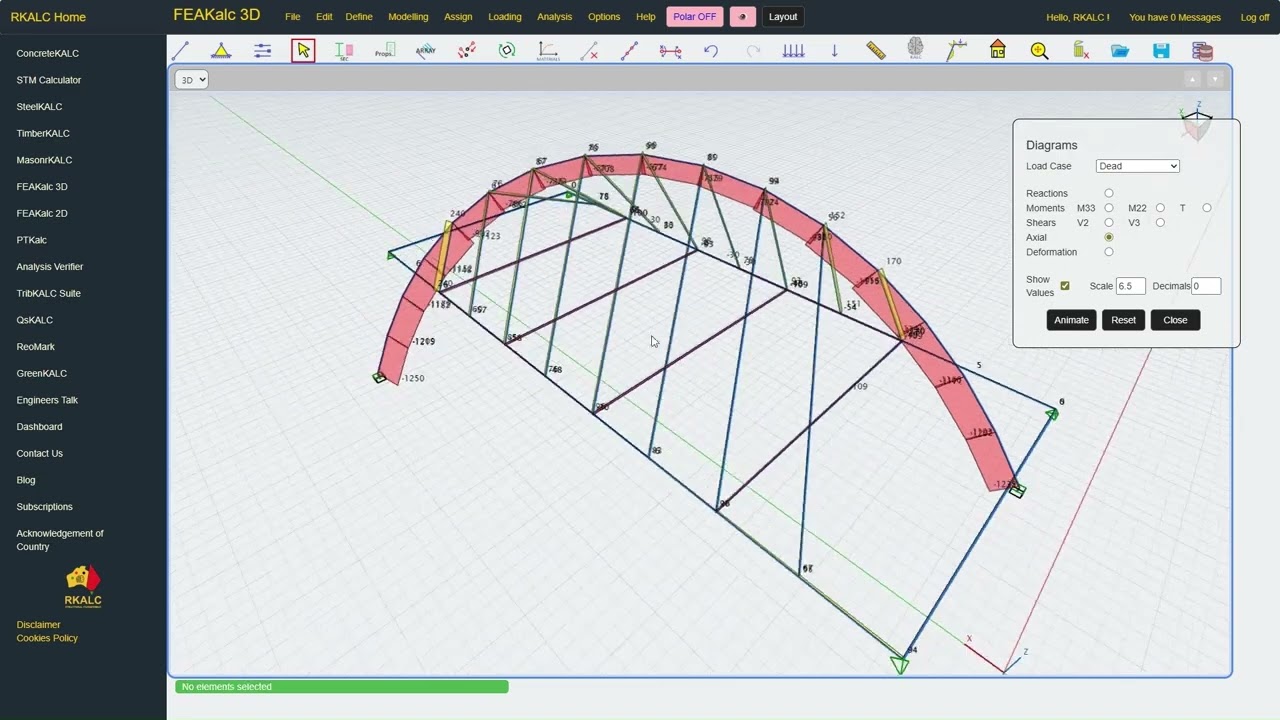Click the Layout button
Viewport: 1280px width, 720px height.
coord(783,17)
